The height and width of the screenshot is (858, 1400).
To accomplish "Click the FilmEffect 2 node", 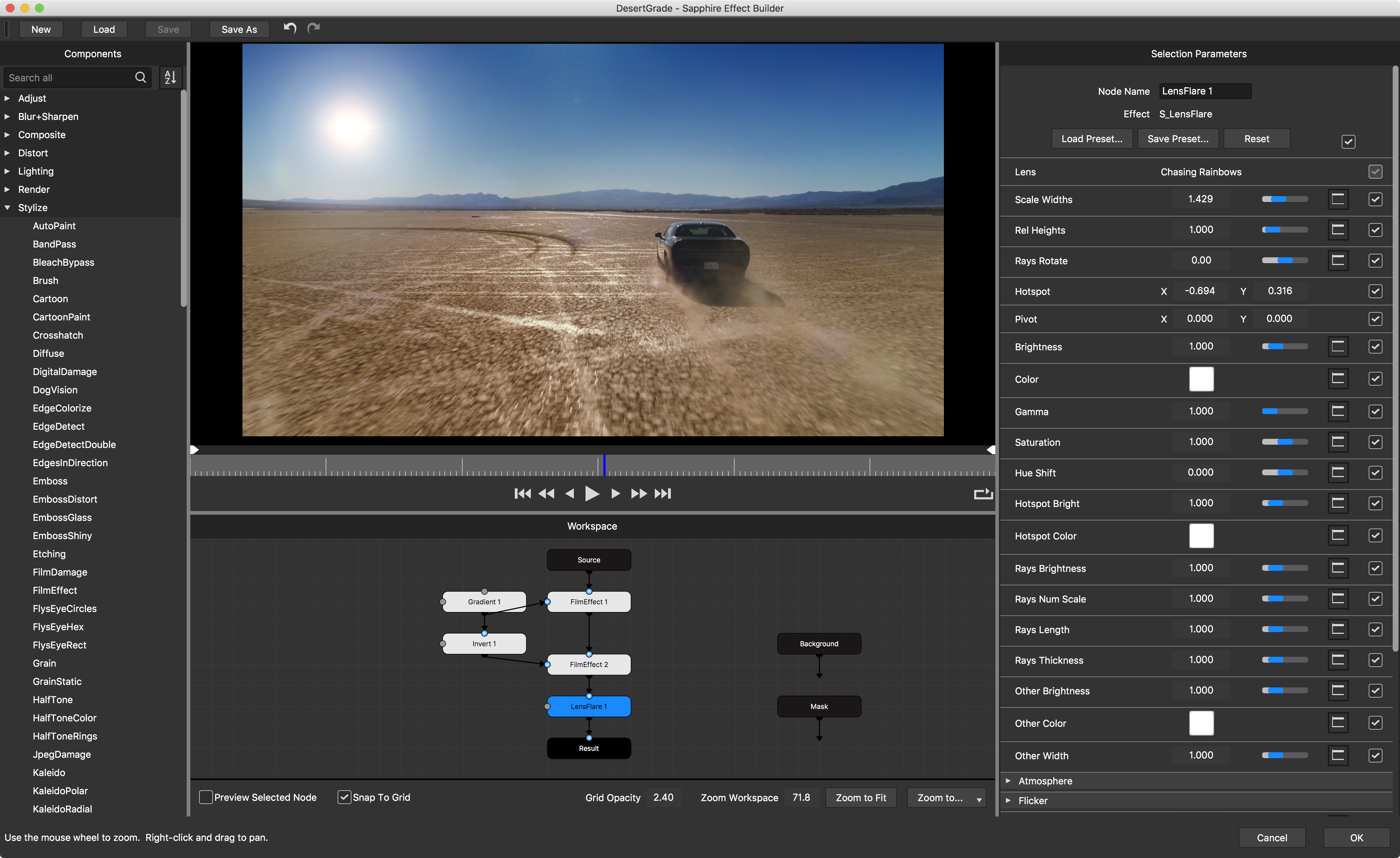I will tap(589, 665).
